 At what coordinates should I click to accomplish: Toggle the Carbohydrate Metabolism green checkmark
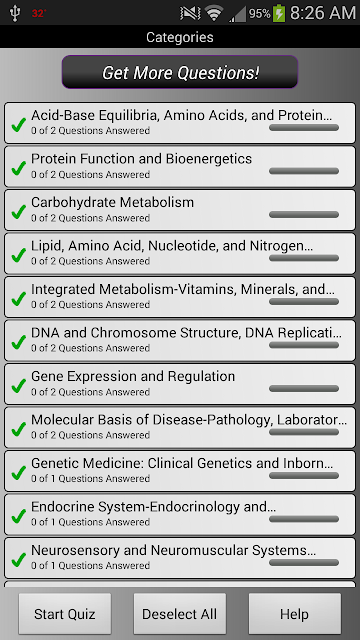click(x=18, y=212)
